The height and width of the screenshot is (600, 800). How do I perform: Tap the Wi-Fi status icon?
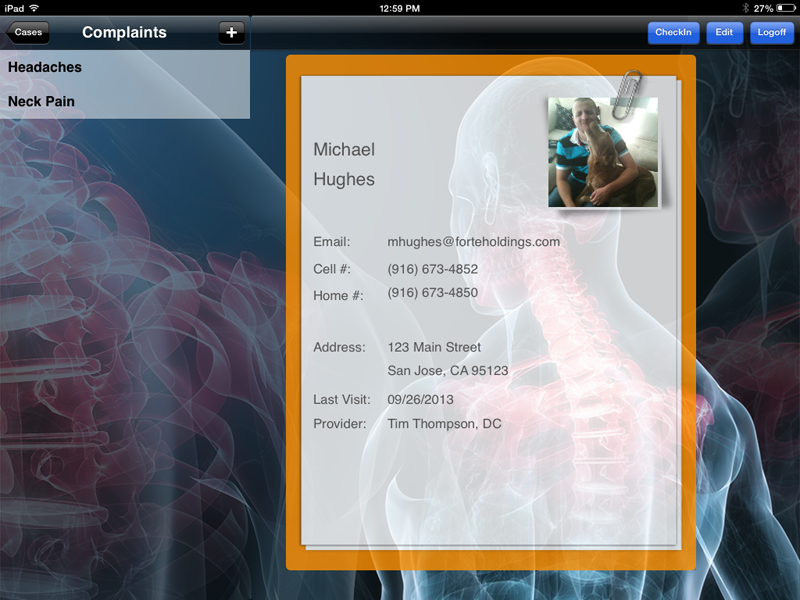pyautogui.click(x=34, y=8)
